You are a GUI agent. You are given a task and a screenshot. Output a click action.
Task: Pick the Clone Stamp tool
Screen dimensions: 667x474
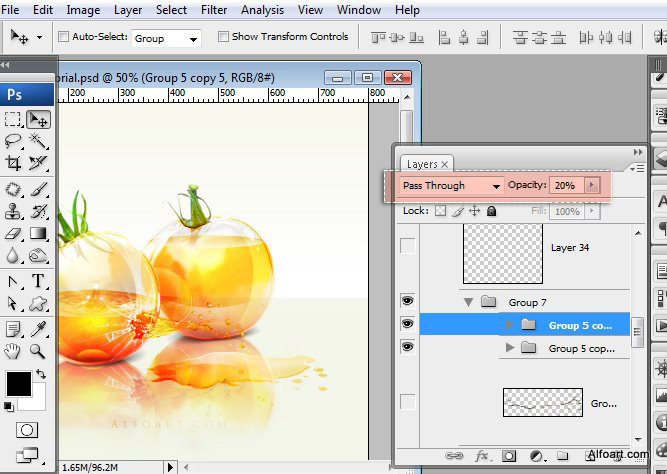click(x=13, y=211)
